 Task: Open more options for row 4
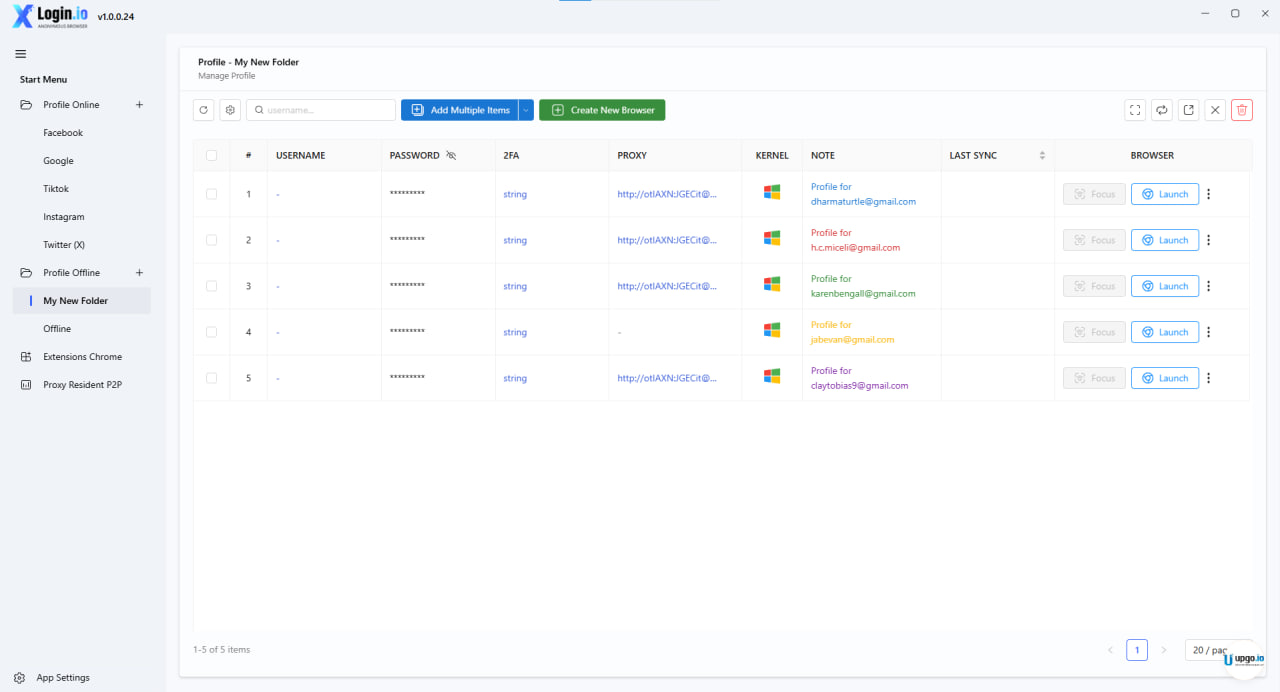point(1208,332)
